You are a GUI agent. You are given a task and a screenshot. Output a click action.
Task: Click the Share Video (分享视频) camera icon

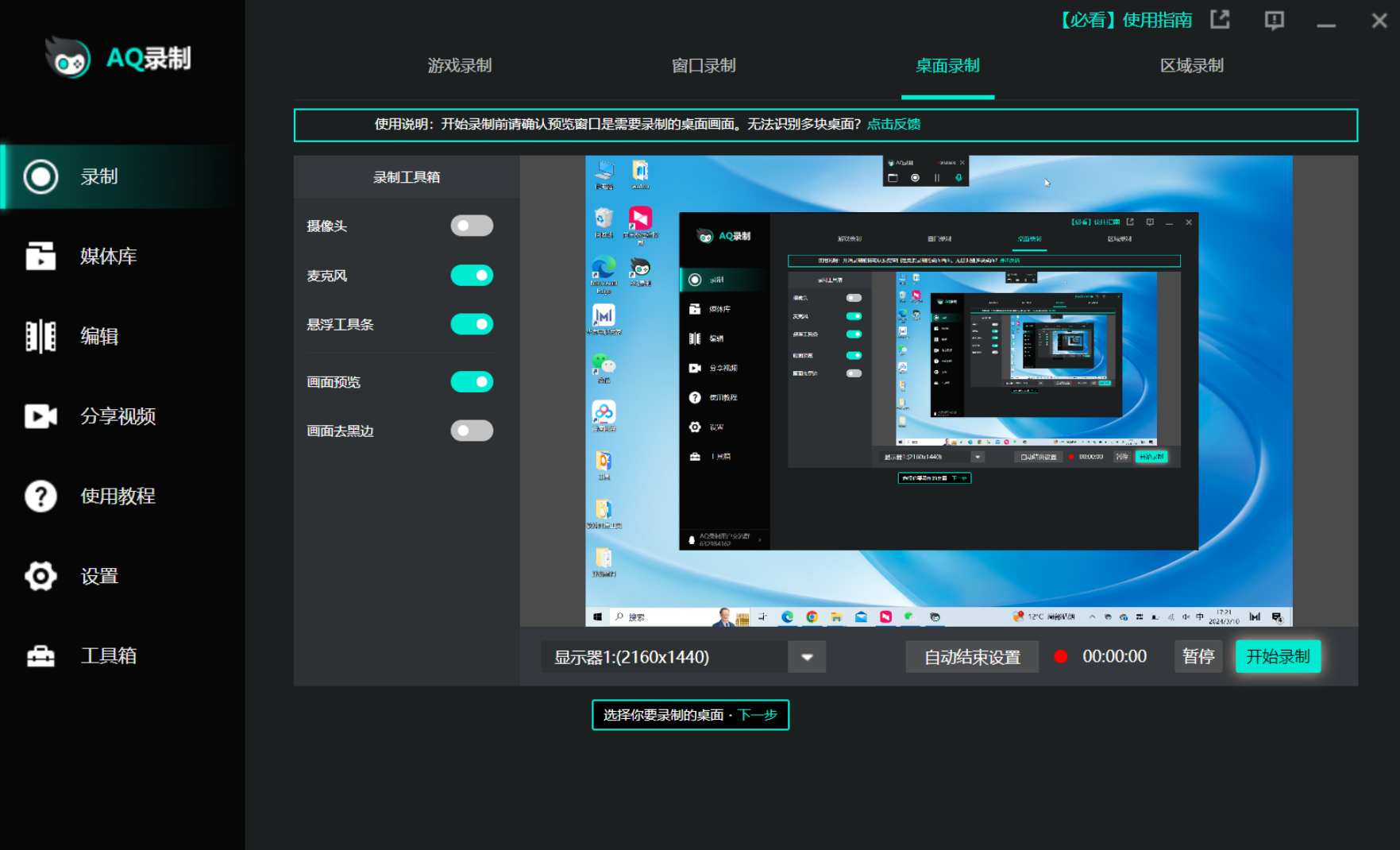coord(40,416)
